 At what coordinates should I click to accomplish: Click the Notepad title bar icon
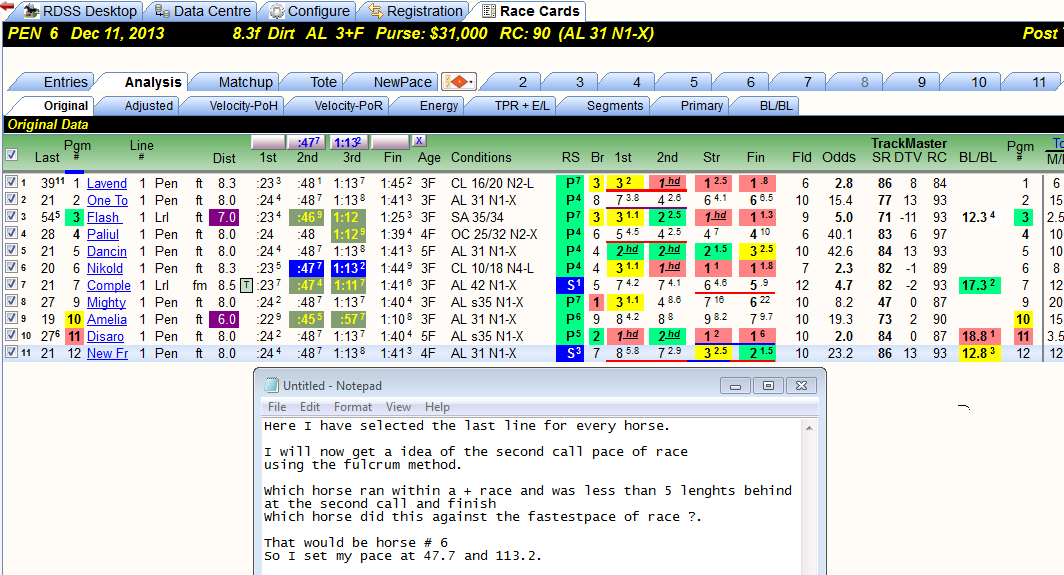coord(271,386)
